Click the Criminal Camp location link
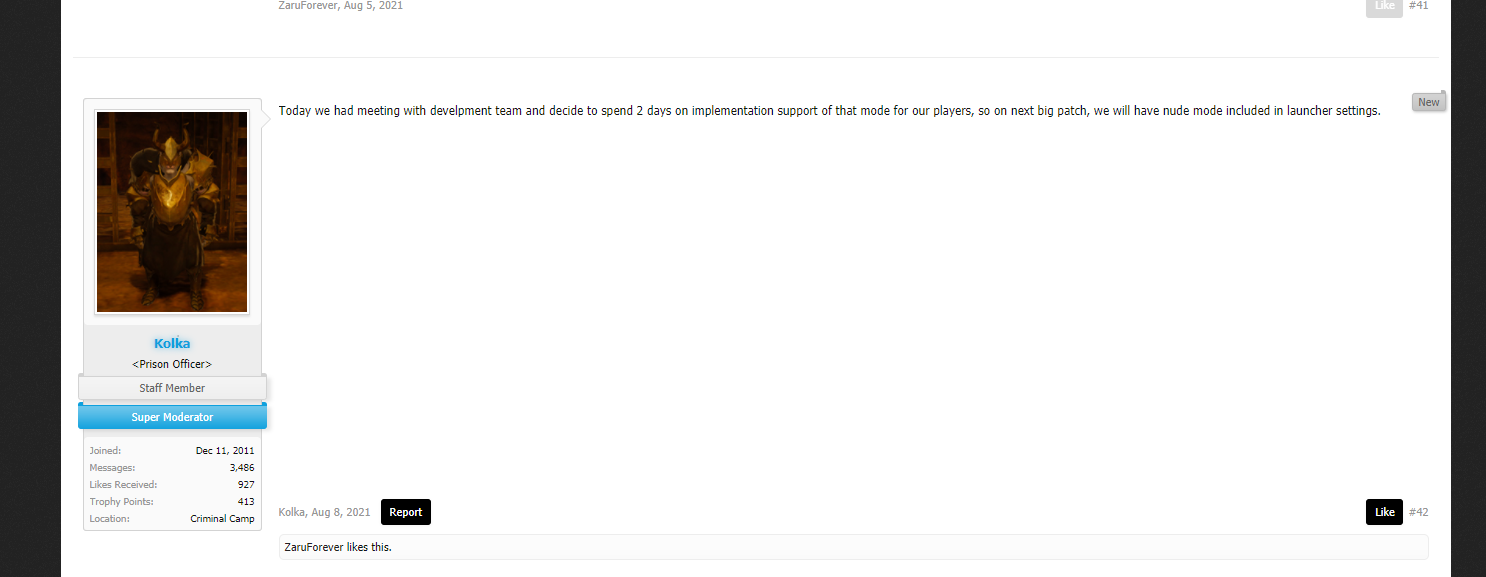Viewport: 1486px width, 577px height. (222, 519)
